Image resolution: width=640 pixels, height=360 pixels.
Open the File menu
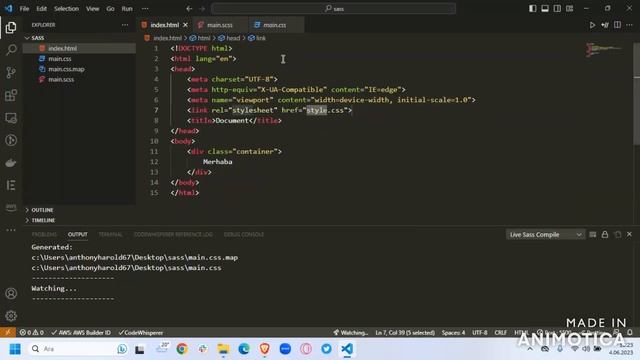24,9
